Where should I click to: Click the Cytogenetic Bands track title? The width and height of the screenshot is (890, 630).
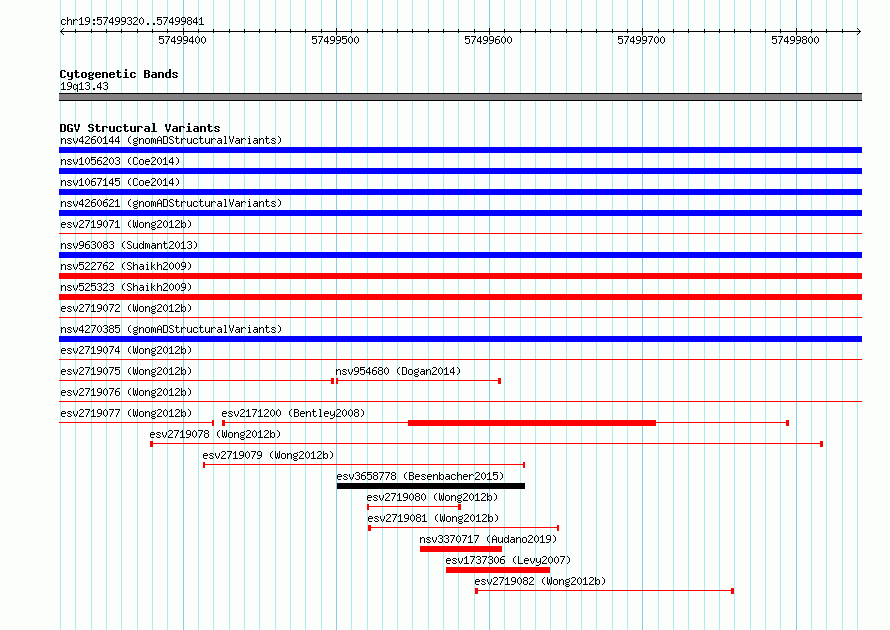pos(119,74)
